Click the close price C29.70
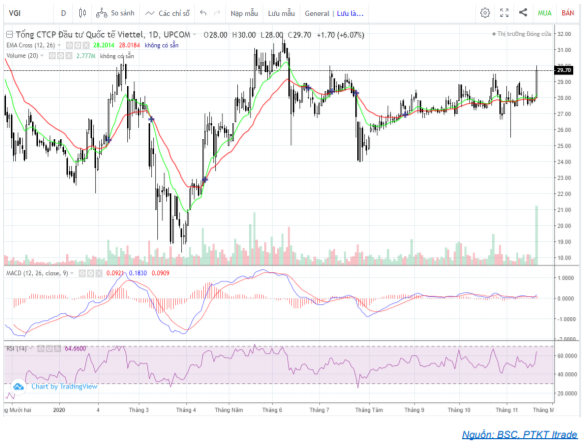The height and width of the screenshot is (443, 584). pyautogui.click(x=299, y=35)
